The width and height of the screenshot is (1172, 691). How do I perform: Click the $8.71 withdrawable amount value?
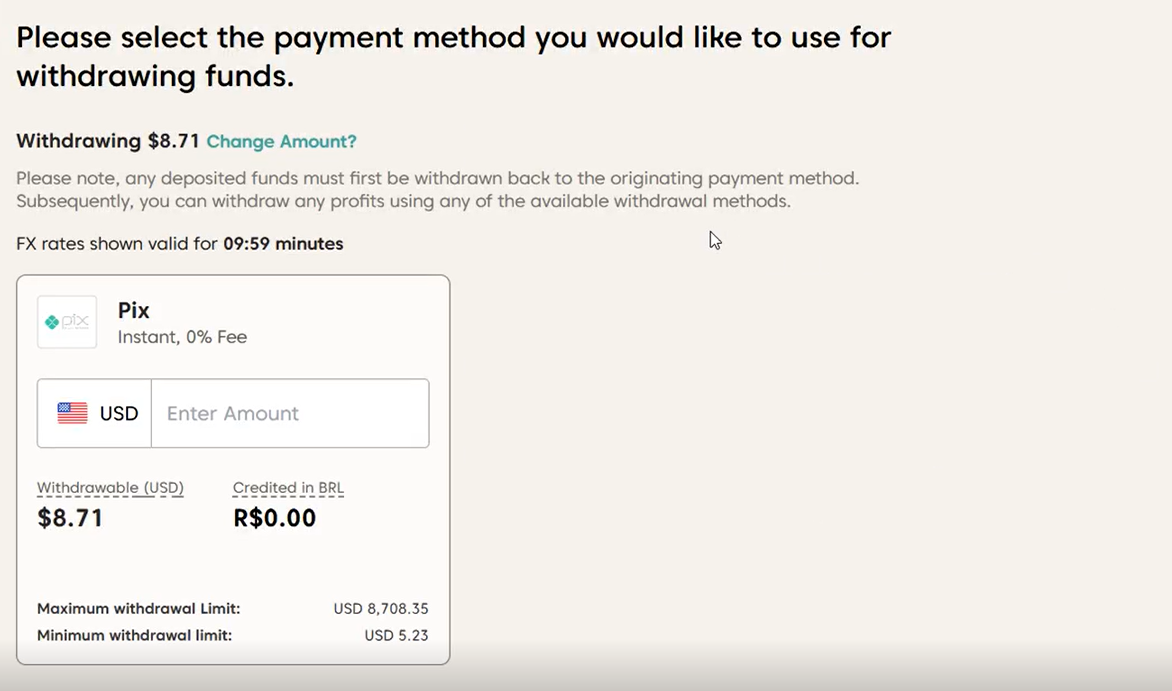coord(70,518)
